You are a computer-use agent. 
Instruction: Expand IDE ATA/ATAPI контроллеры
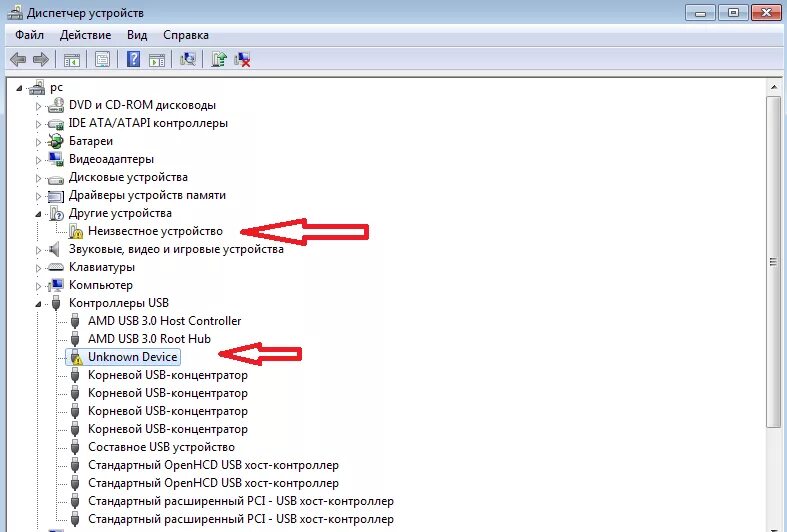pyautogui.click(x=38, y=124)
